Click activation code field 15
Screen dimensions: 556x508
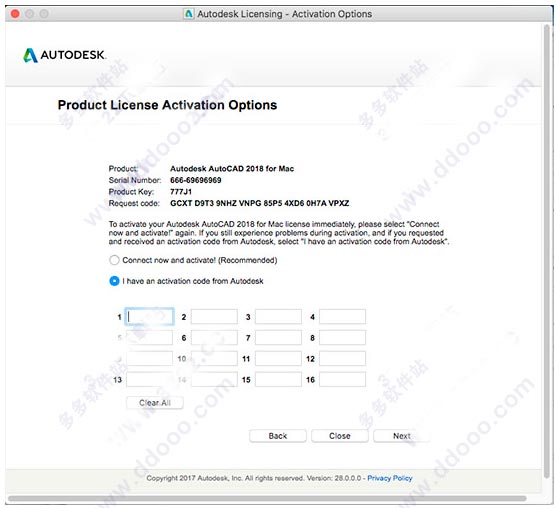click(x=278, y=379)
